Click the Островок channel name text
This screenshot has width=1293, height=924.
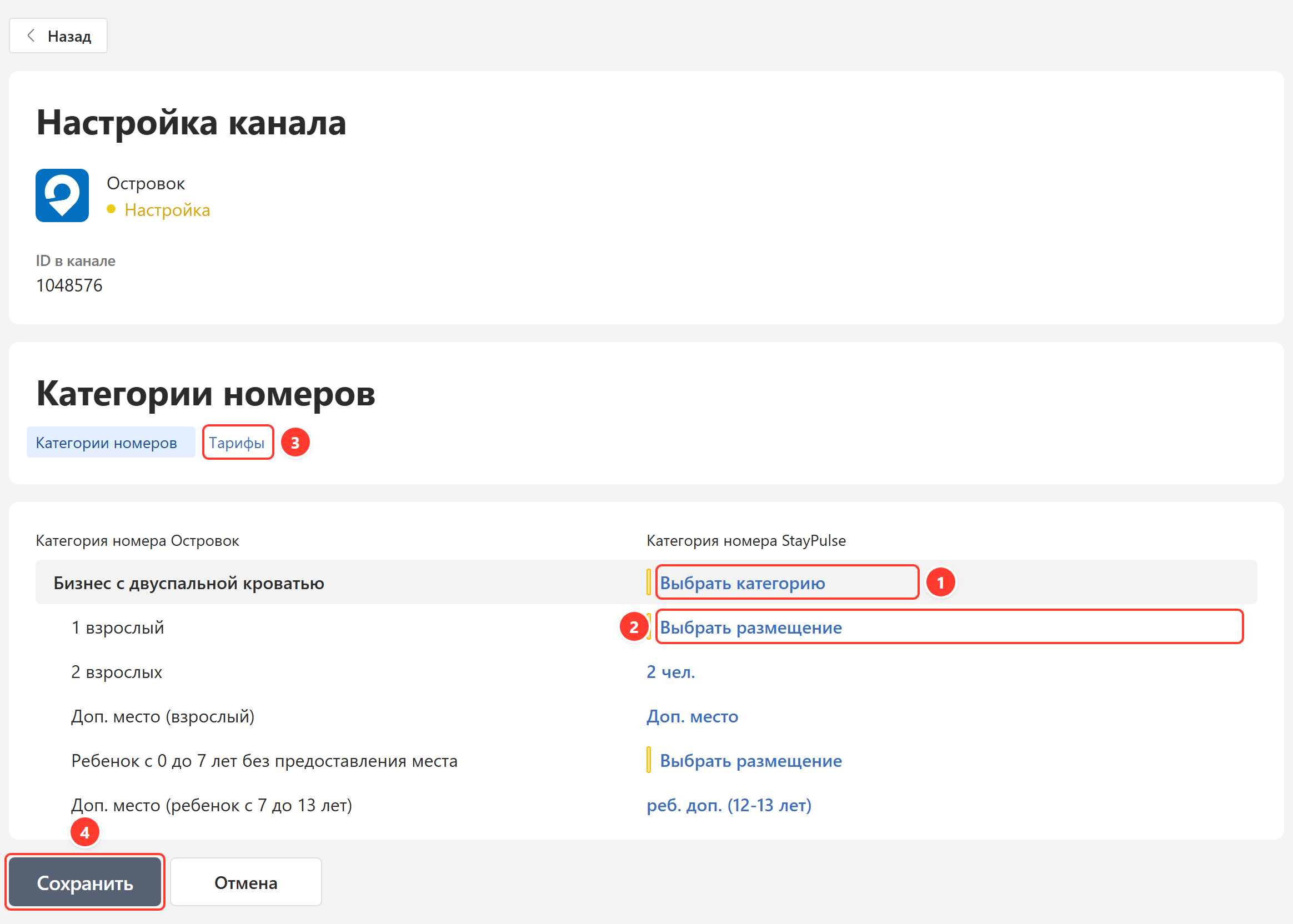(x=146, y=183)
